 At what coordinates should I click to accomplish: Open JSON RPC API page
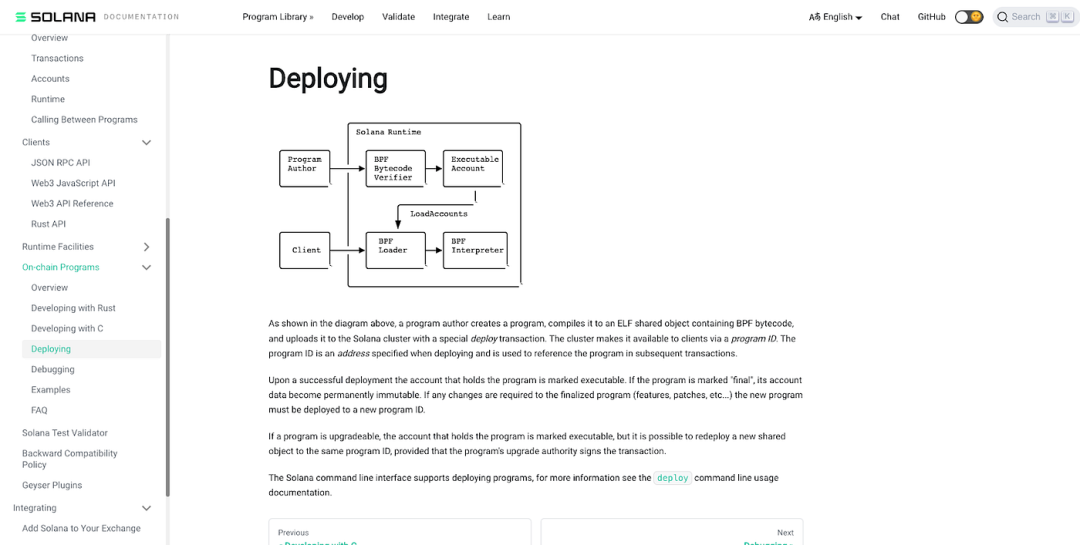[x=61, y=163]
